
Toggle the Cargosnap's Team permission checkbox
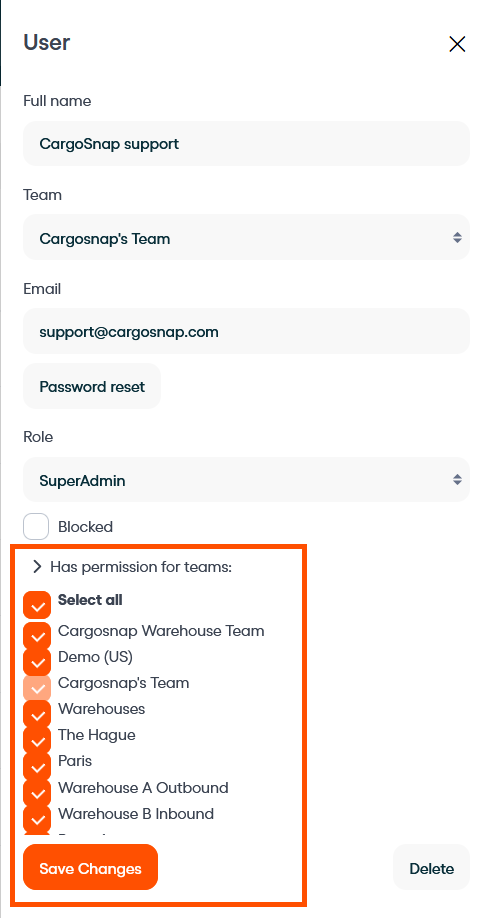(37, 687)
